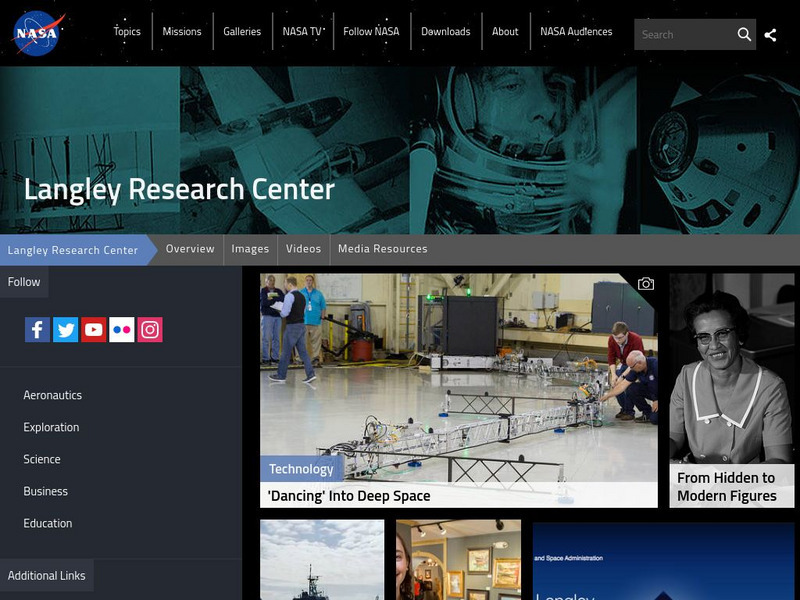This screenshot has width=800, height=600.
Task: Open the Flickr photo stream icon
Action: click(x=121, y=328)
